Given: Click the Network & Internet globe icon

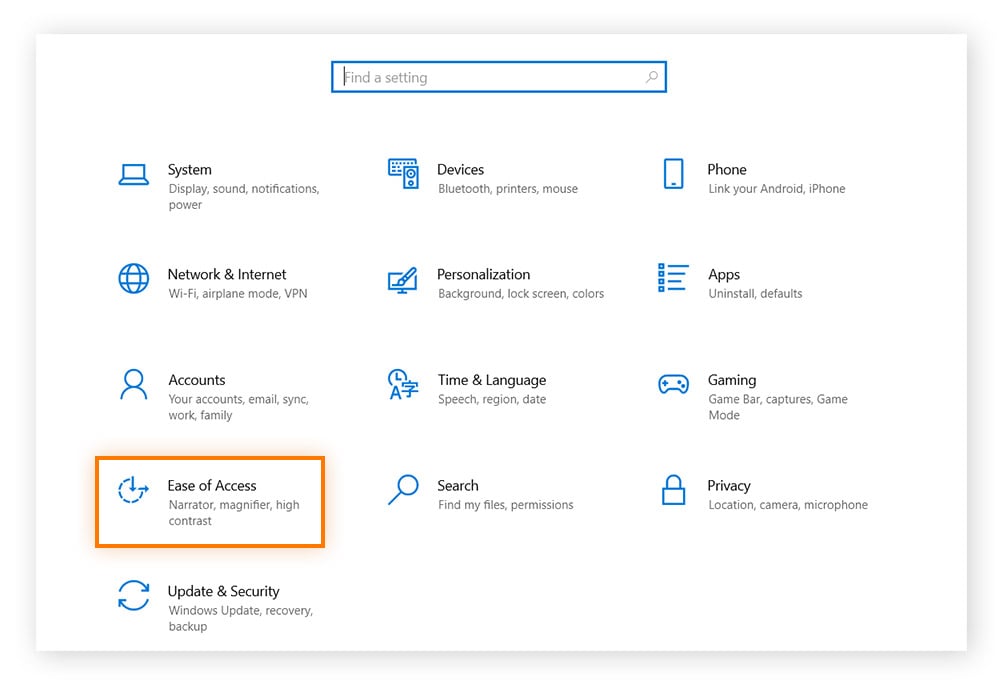Looking at the screenshot, I should coord(133,279).
